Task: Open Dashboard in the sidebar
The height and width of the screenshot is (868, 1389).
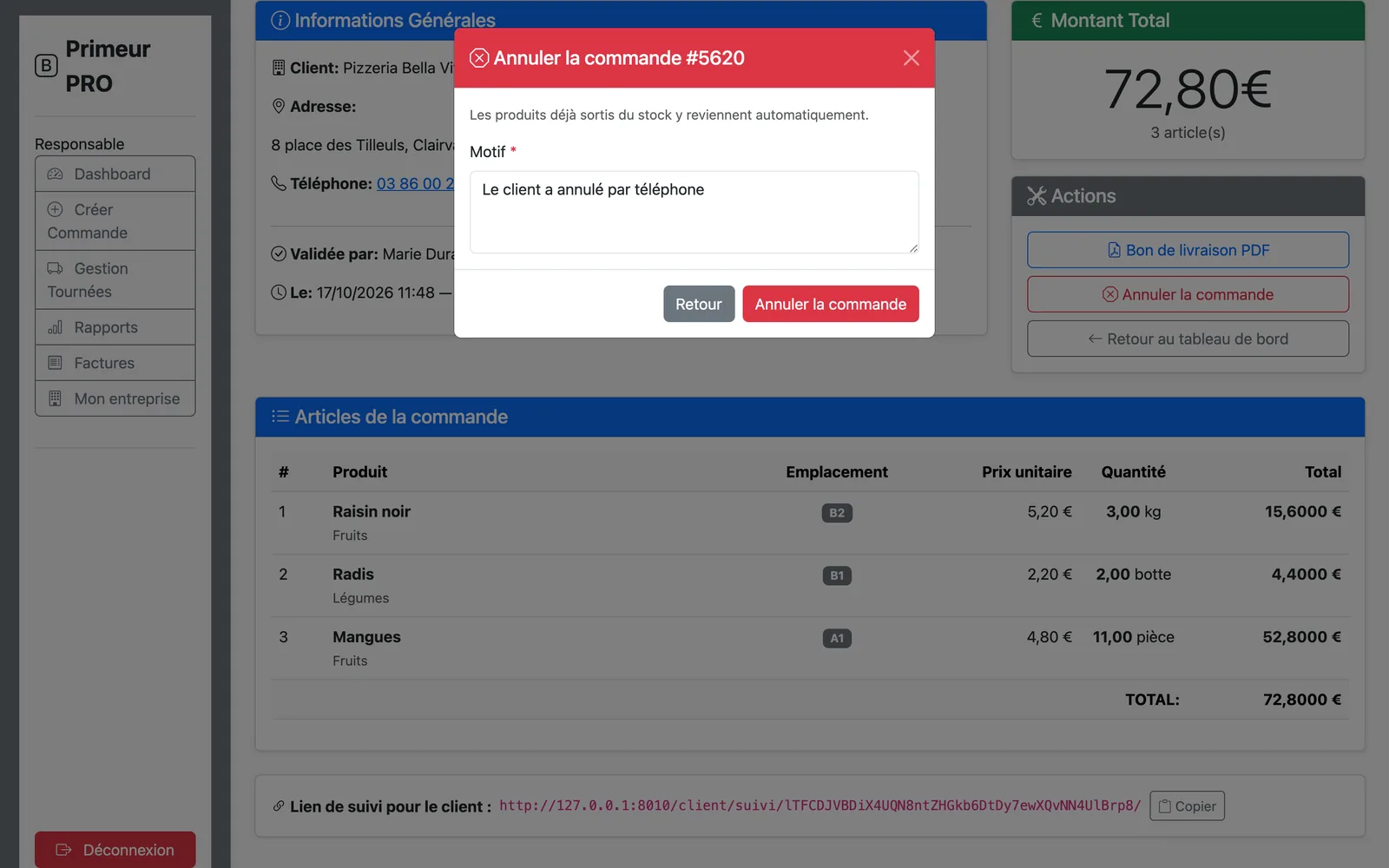Action: (x=115, y=174)
